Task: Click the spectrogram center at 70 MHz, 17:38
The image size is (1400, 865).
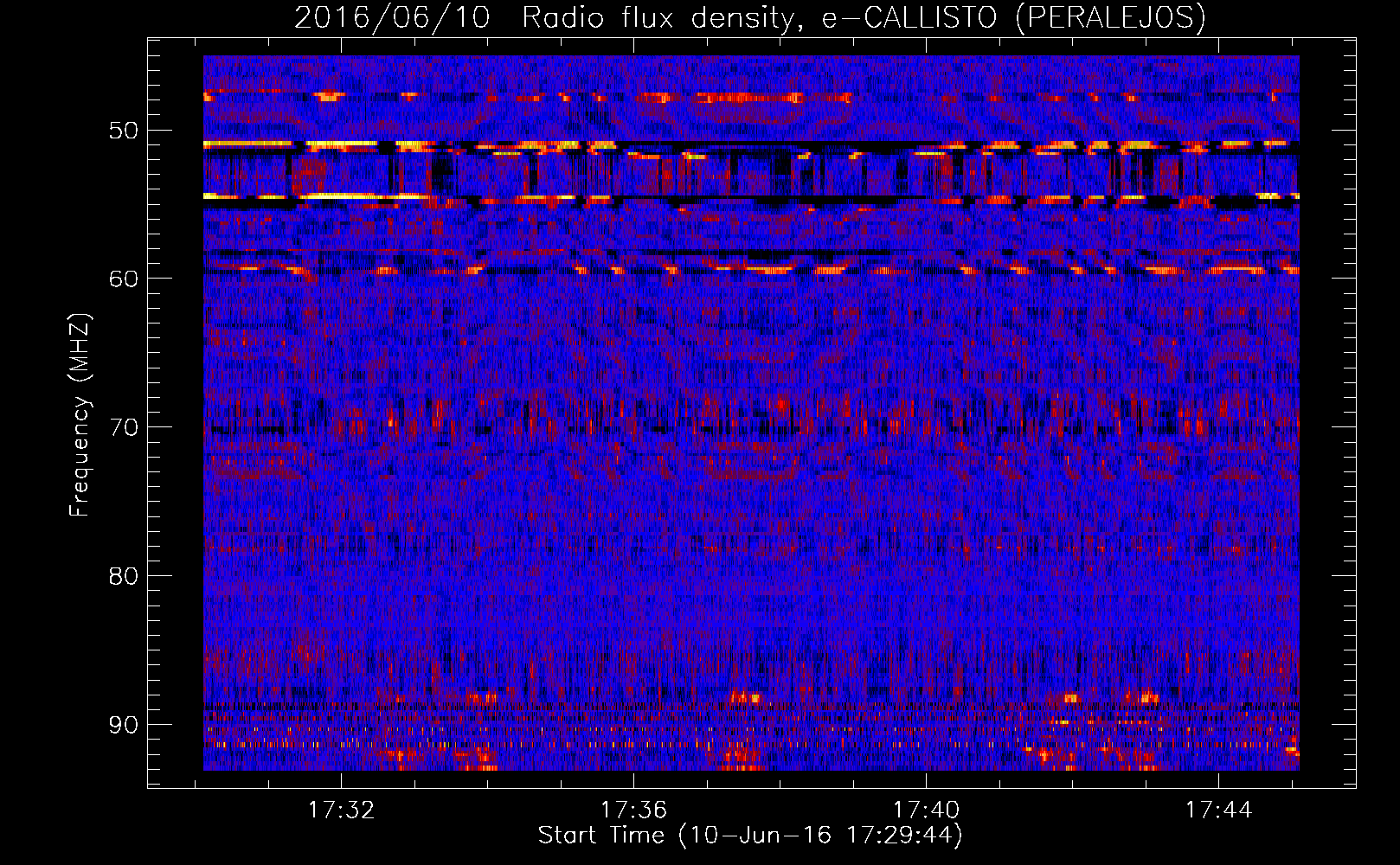Action: [x=780, y=426]
